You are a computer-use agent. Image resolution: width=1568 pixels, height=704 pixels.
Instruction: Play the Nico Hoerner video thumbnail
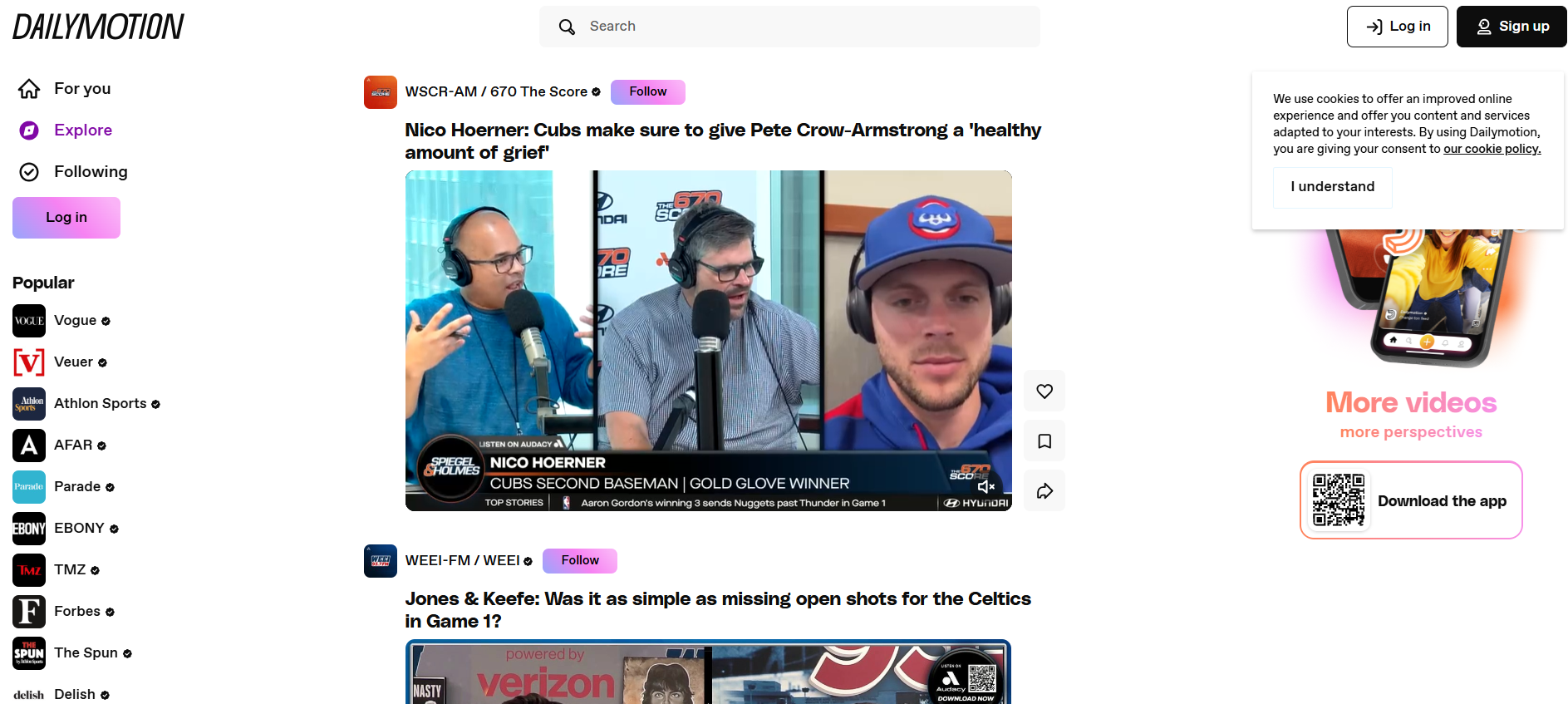(x=708, y=341)
